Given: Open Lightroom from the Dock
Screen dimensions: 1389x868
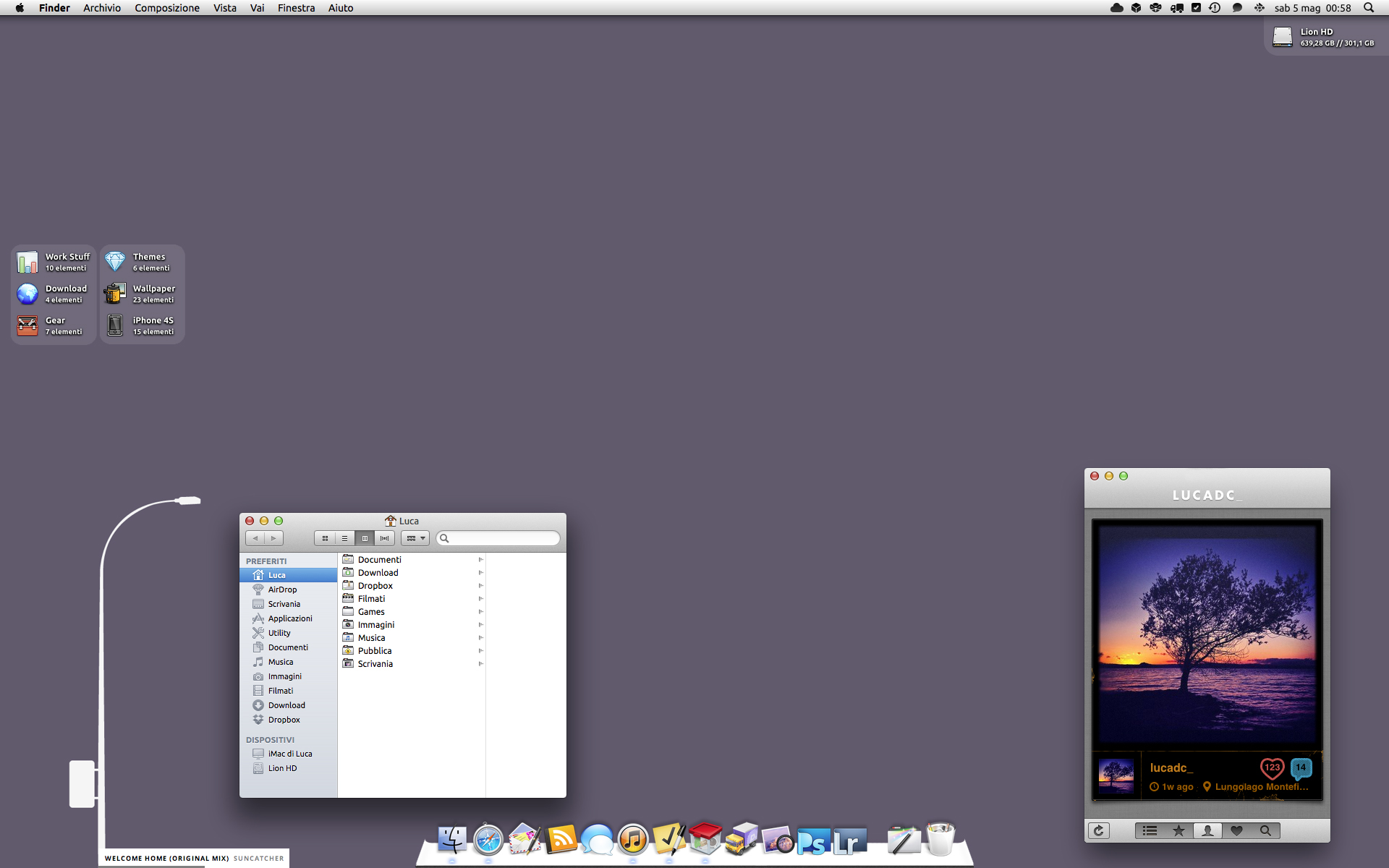Looking at the screenshot, I should pos(849,839).
